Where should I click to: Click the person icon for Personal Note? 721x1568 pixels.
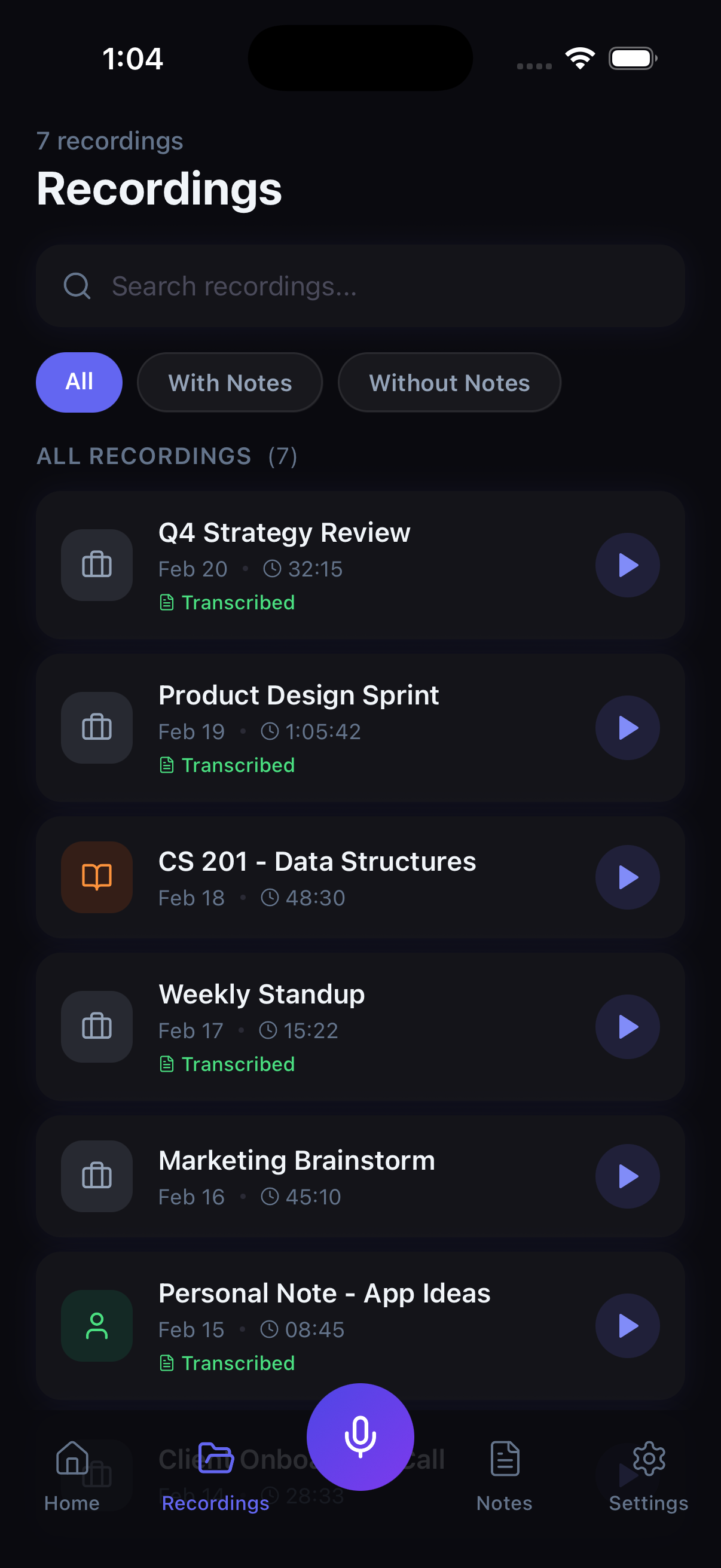pyautogui.click(x=97, y=1326)
